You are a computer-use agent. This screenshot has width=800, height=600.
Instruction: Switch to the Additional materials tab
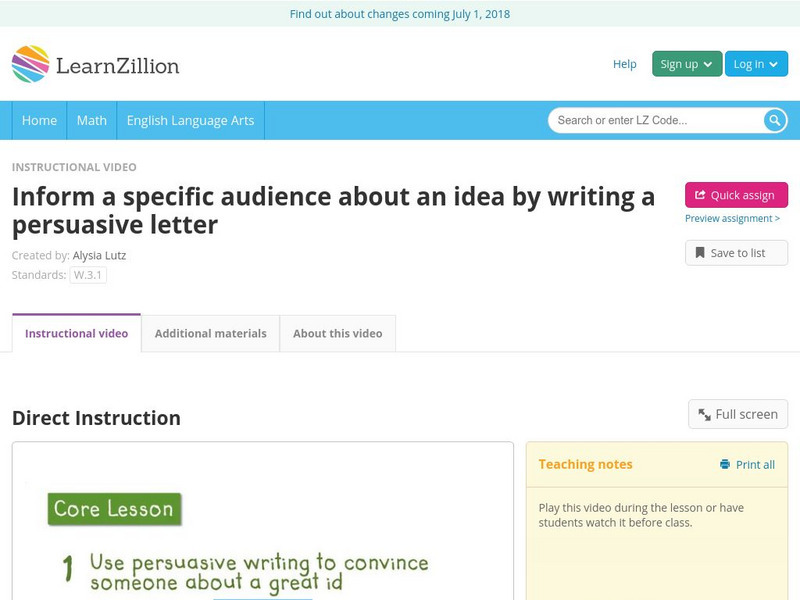coord(210,333)
